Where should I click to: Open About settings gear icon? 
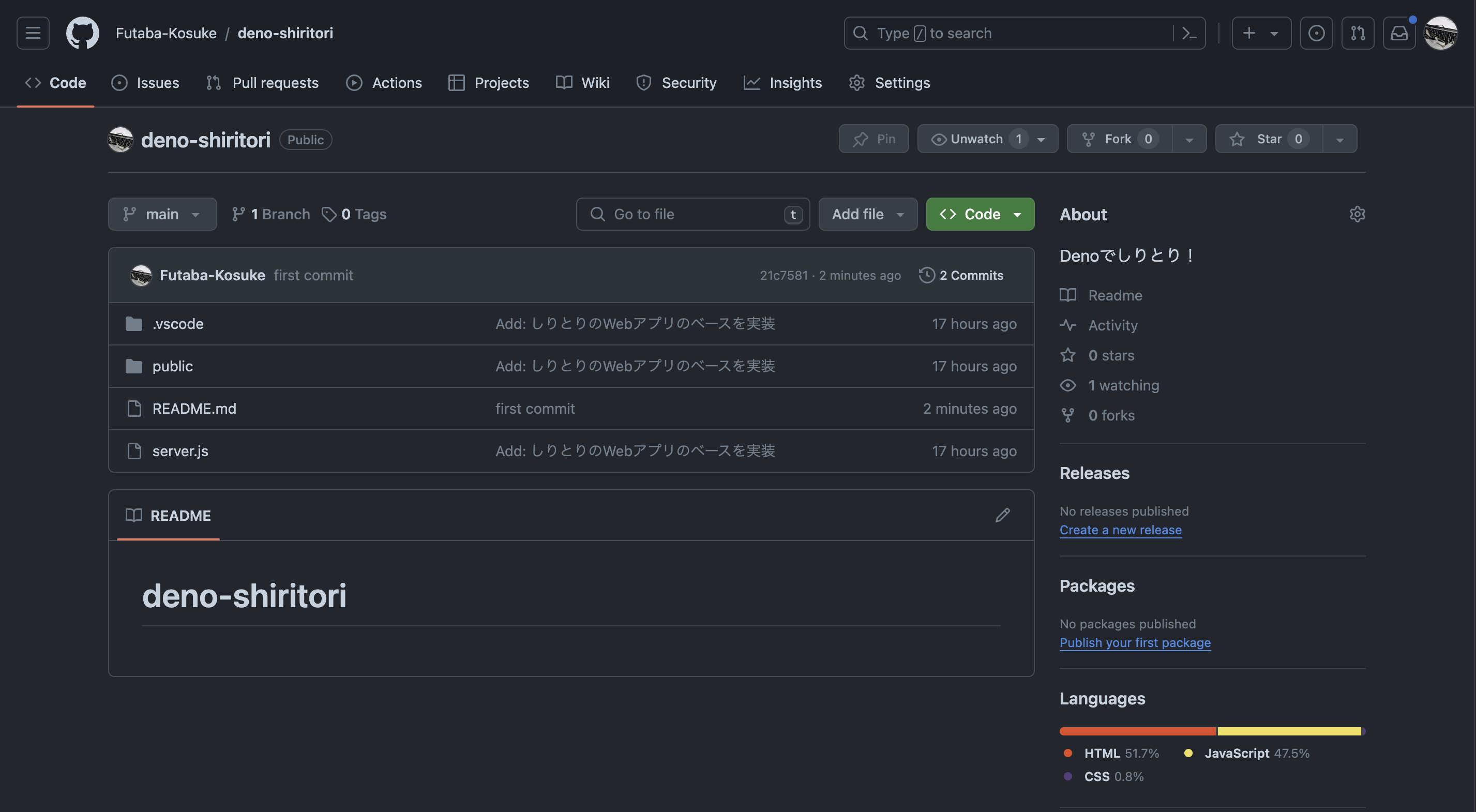[1357, 214]
